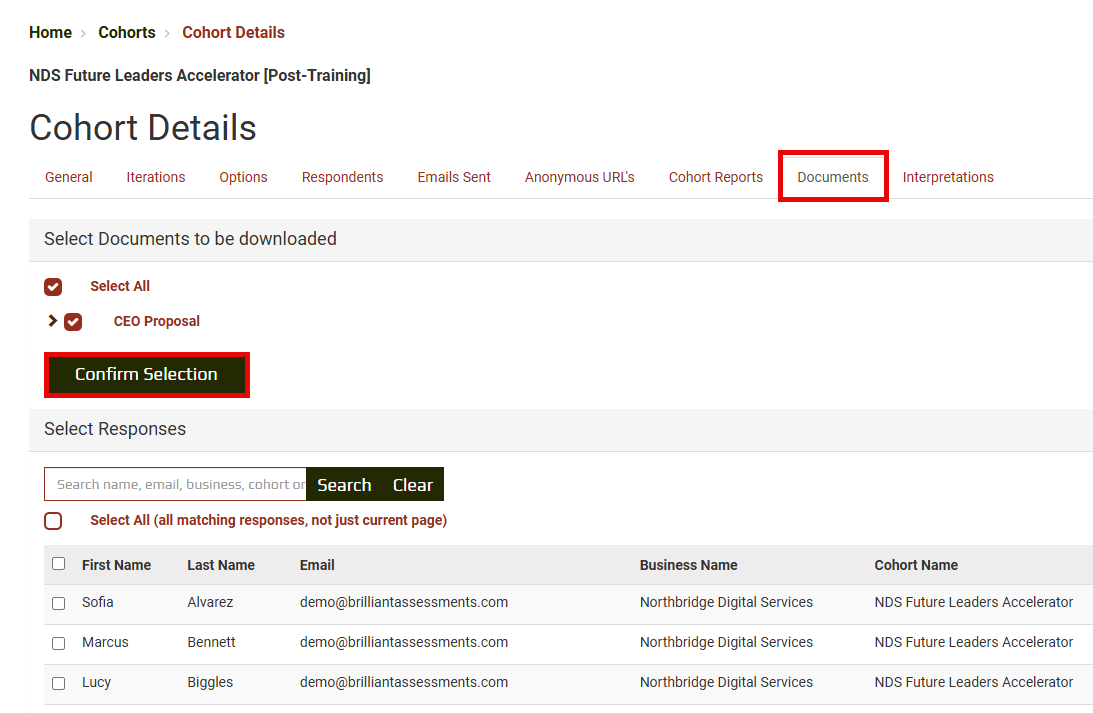1093x713 pixels.
Task: Navigate to Home breadcrumb link
Action: pyautogui.click(x=50, y=33)
